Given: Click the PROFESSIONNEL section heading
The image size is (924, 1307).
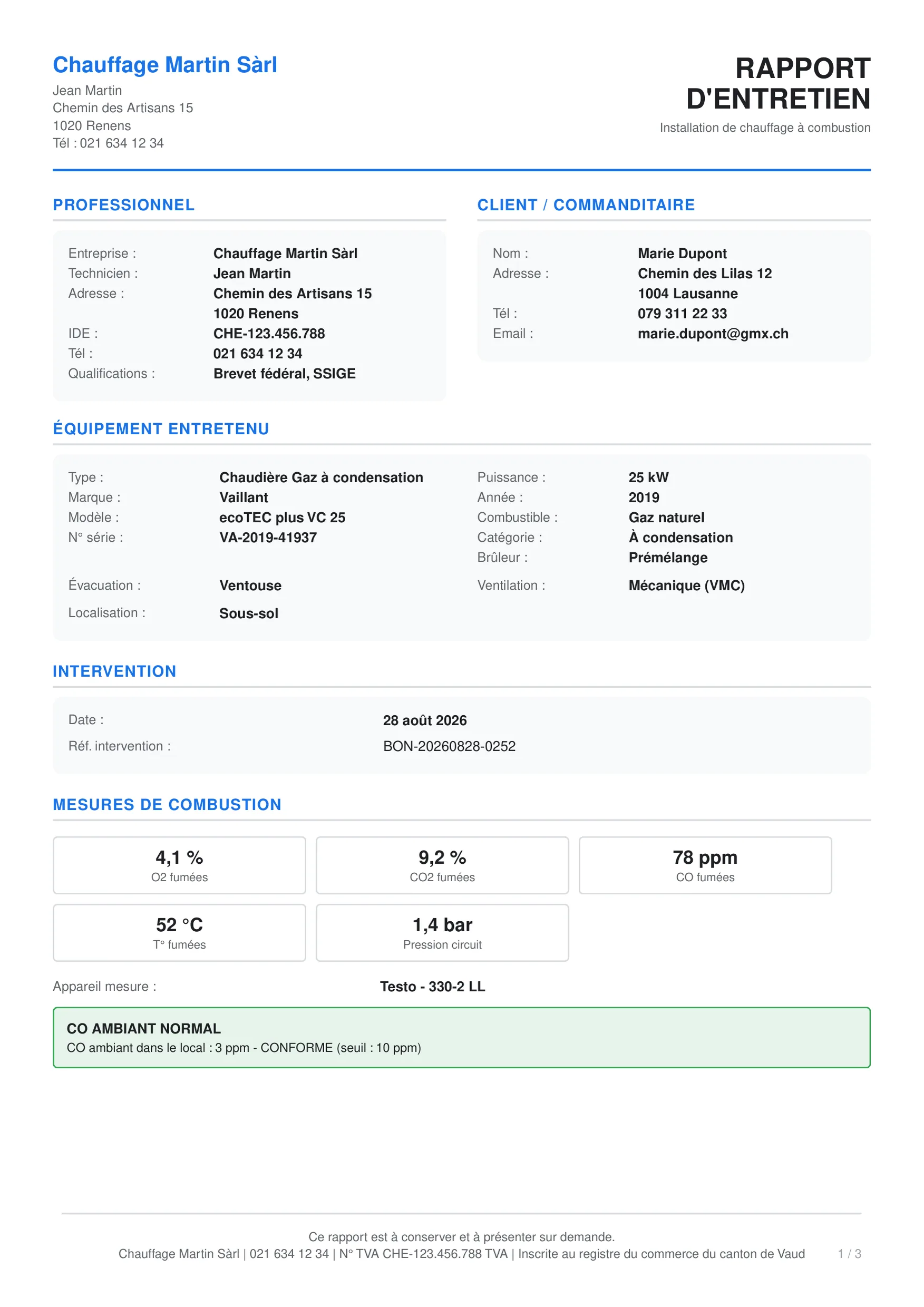Looking at the screenshot, I should coord(123,205).
